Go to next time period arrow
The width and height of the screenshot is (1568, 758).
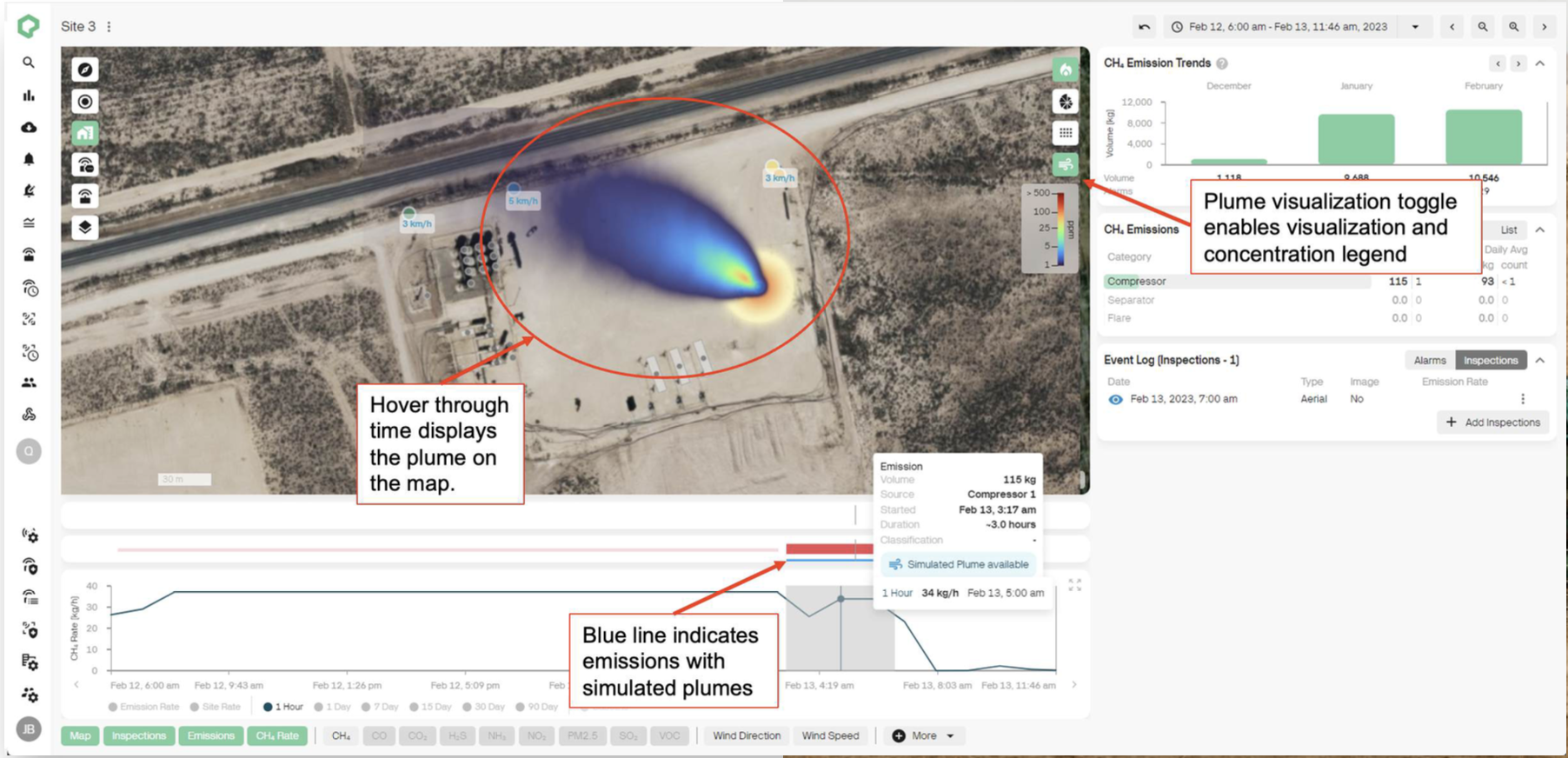[x=1545, y=27]
